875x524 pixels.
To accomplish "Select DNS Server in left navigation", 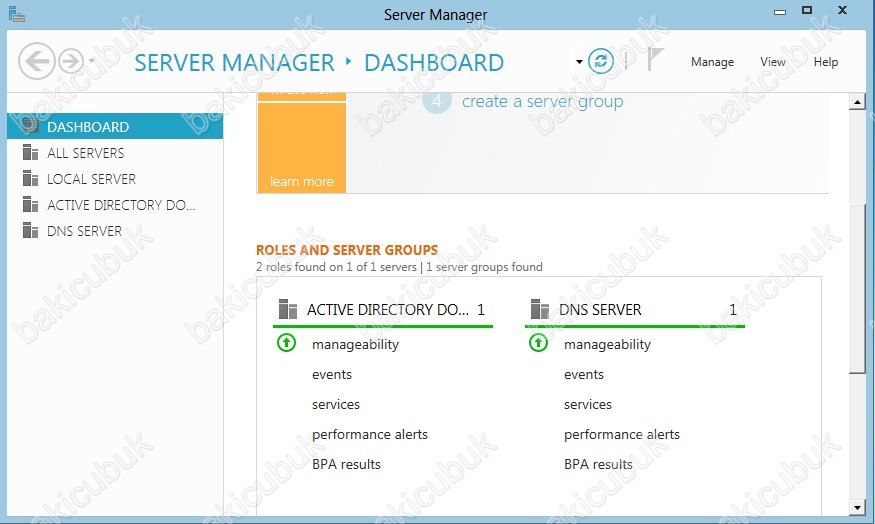I will [84, 231].
